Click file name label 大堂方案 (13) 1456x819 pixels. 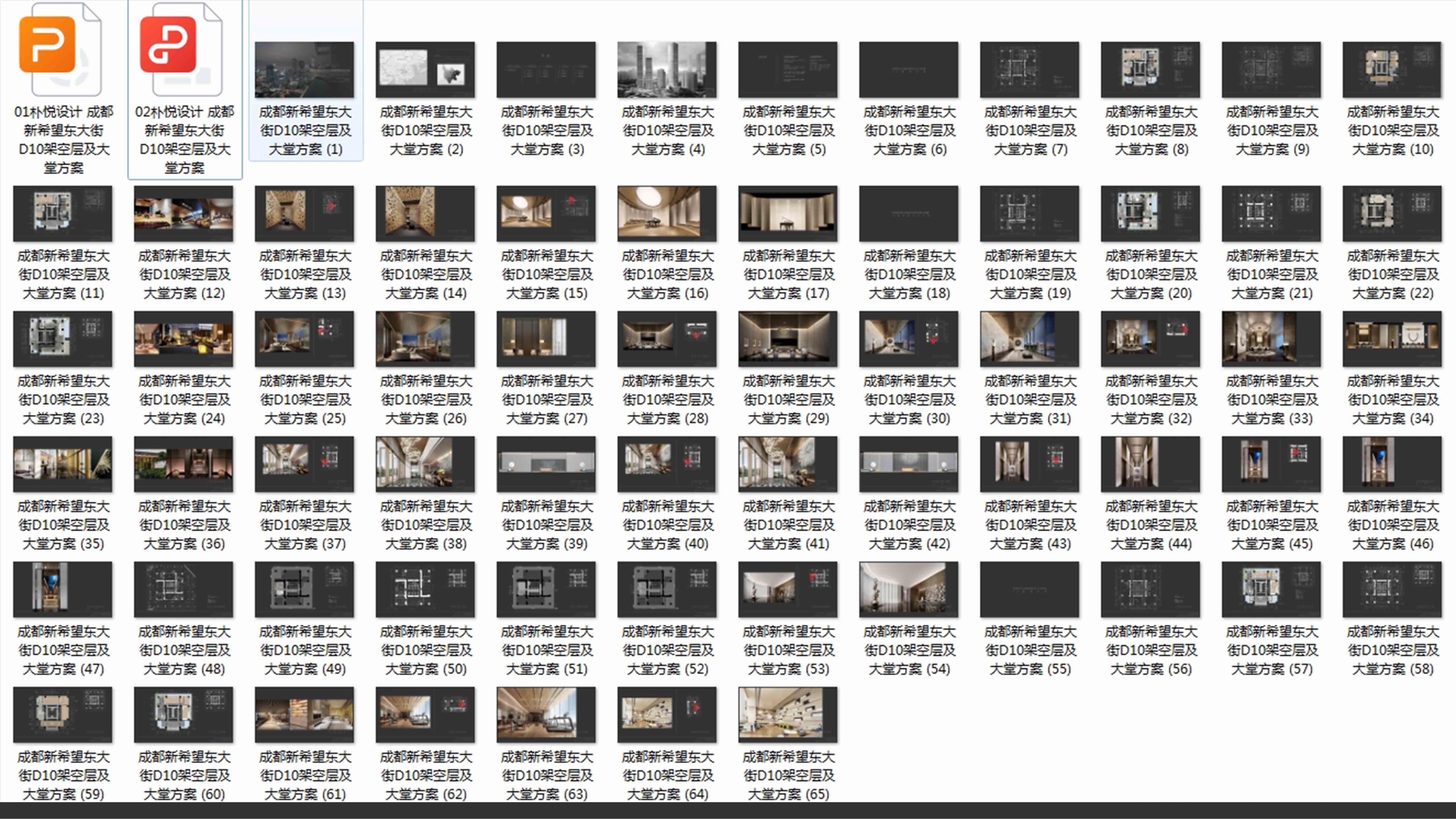tap(305, 275)
